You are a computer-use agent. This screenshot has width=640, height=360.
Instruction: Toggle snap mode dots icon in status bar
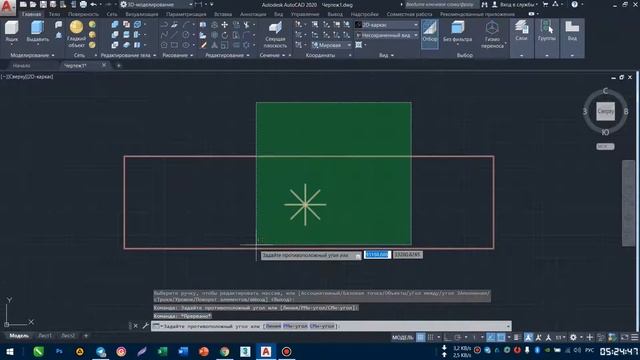[x=430, y=338]
